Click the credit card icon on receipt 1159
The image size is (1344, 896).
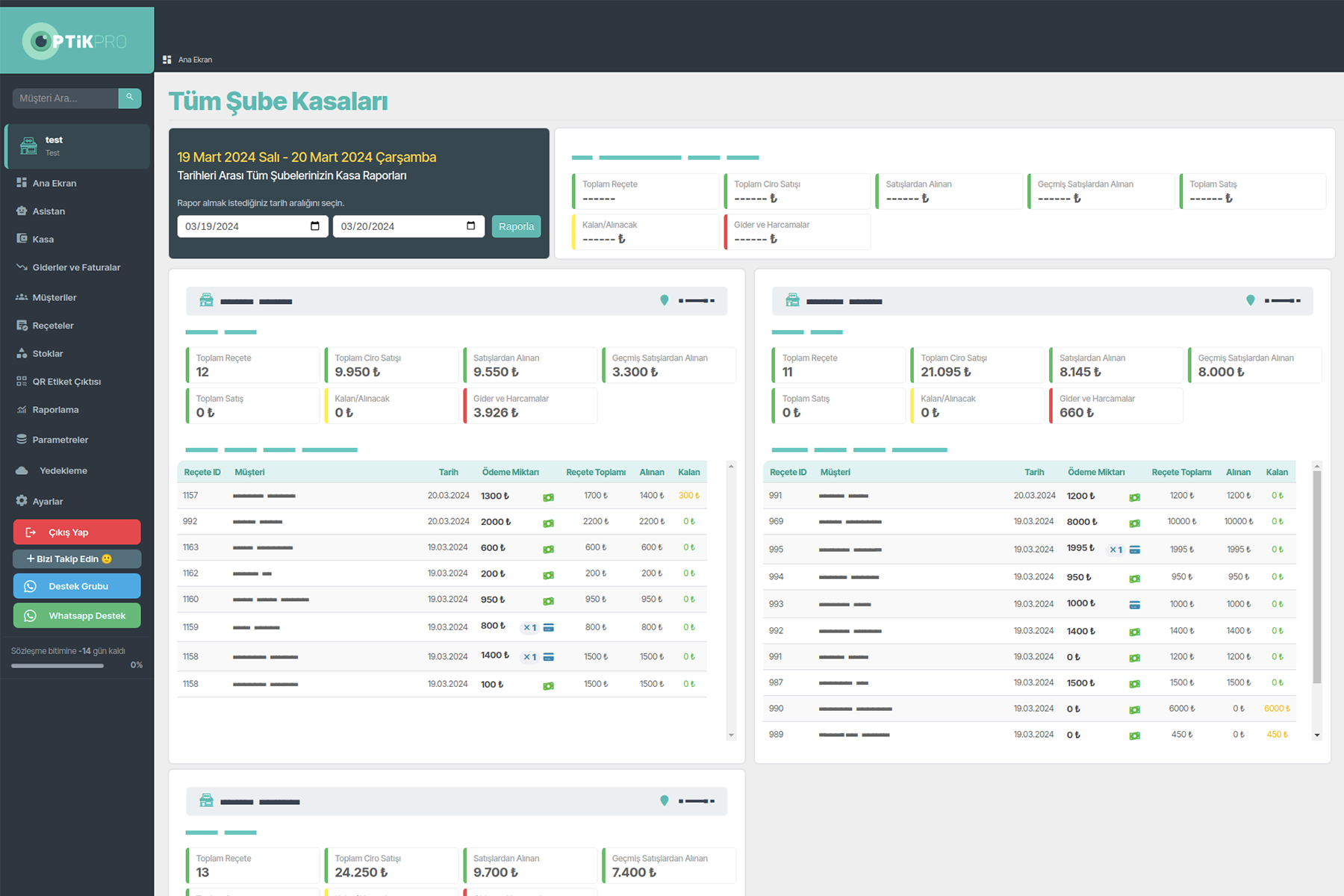[548, 627]
